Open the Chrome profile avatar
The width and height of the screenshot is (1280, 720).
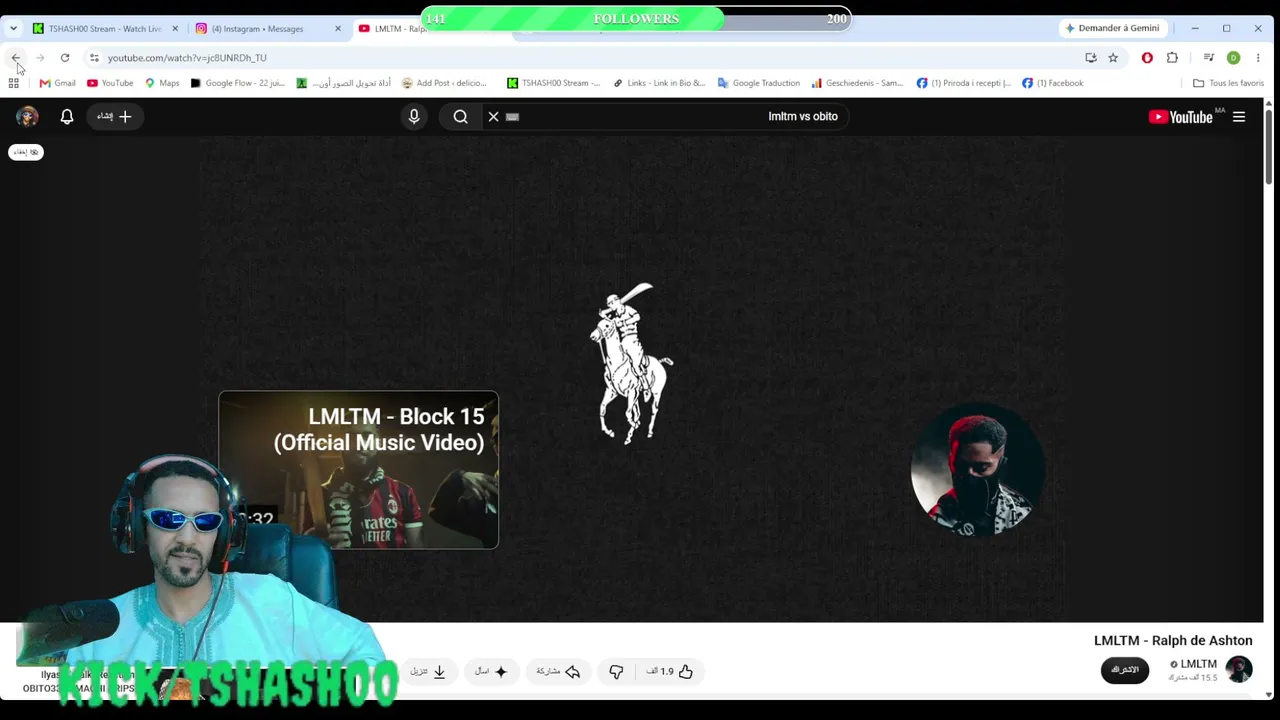pyautogui.click(x=1233, y=58)
